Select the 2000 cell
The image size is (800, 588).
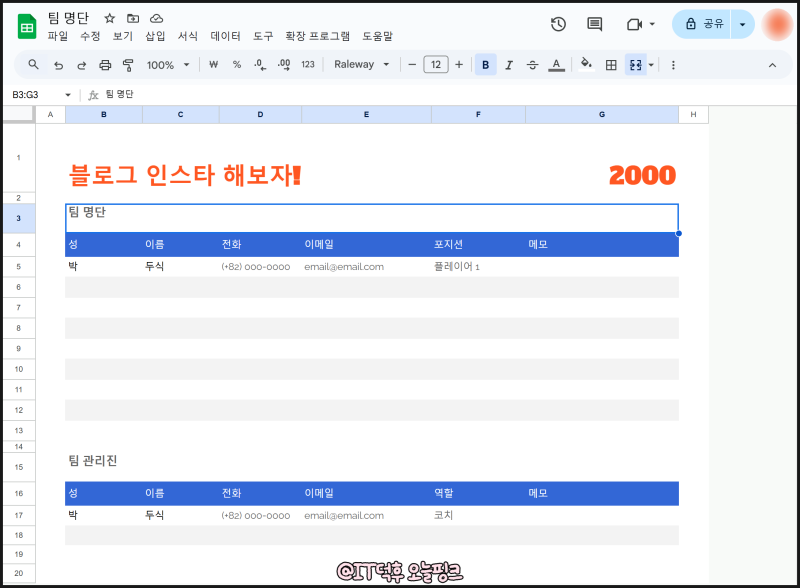(x=642, y=175)
